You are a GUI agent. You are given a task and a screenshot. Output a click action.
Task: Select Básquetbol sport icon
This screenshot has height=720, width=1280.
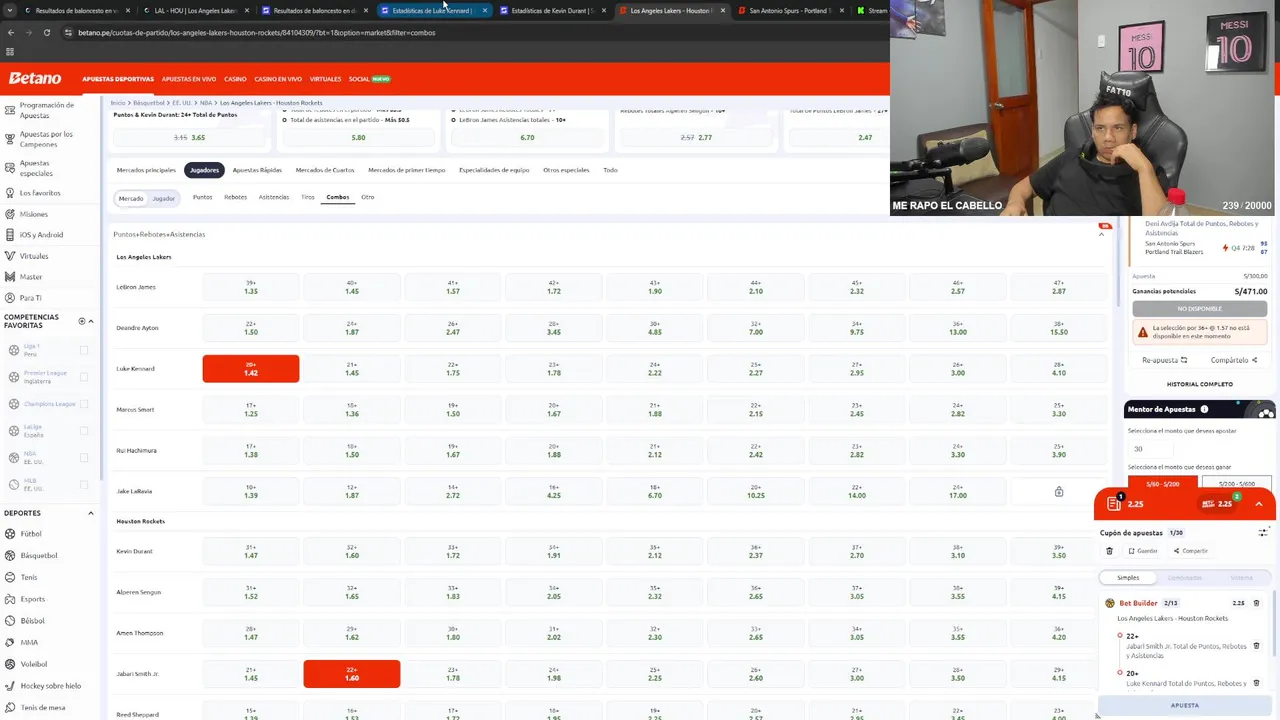point(9,555)
